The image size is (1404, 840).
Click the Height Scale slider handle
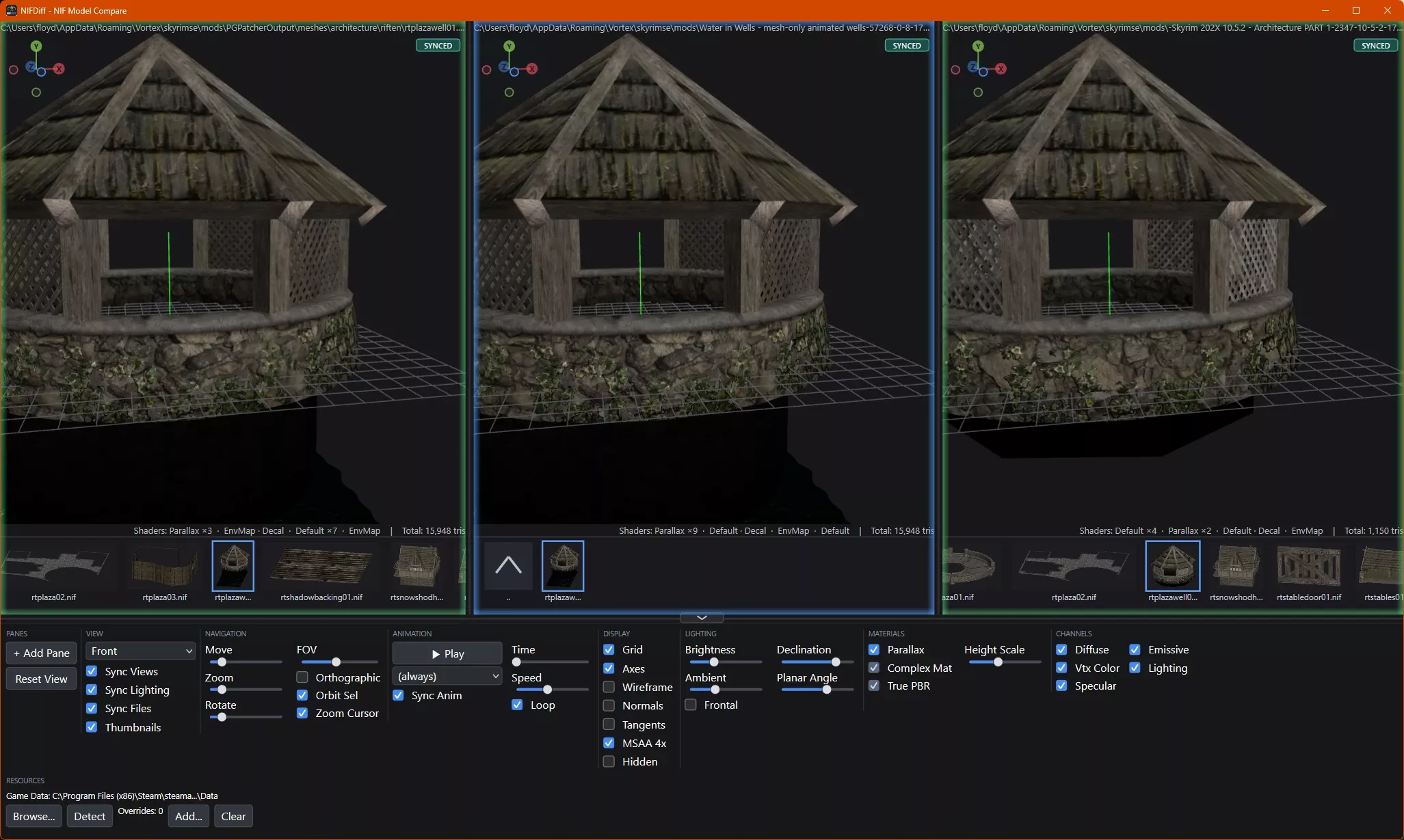(998, 662)
